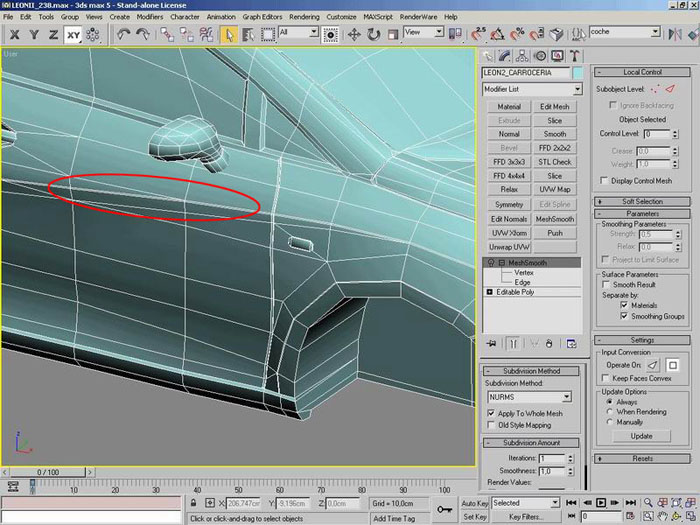Open the Modifiers menu
700x525 pixels.
pos(150,17)
